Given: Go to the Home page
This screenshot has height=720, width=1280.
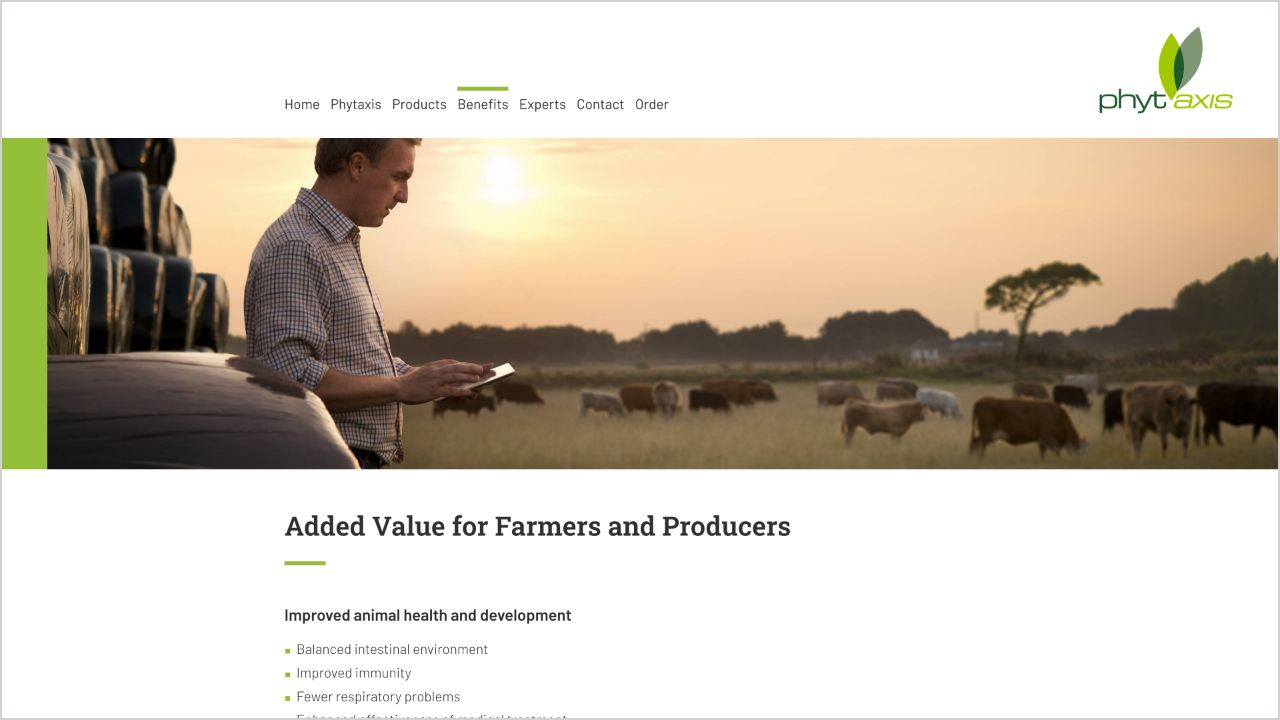Looking at the screenshot, I should [x=302, y=104].
